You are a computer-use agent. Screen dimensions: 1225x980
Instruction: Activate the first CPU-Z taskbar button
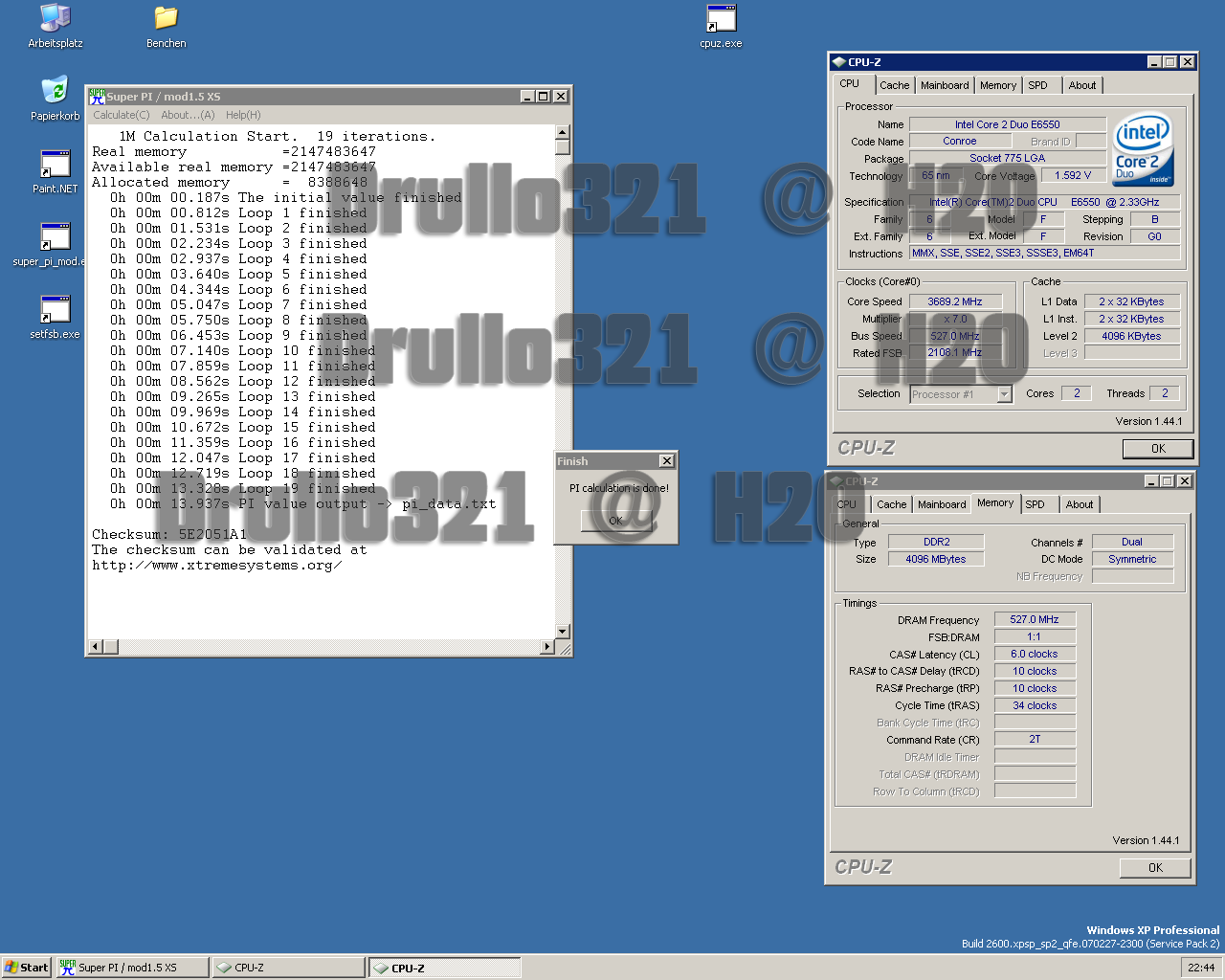(289, 968)
